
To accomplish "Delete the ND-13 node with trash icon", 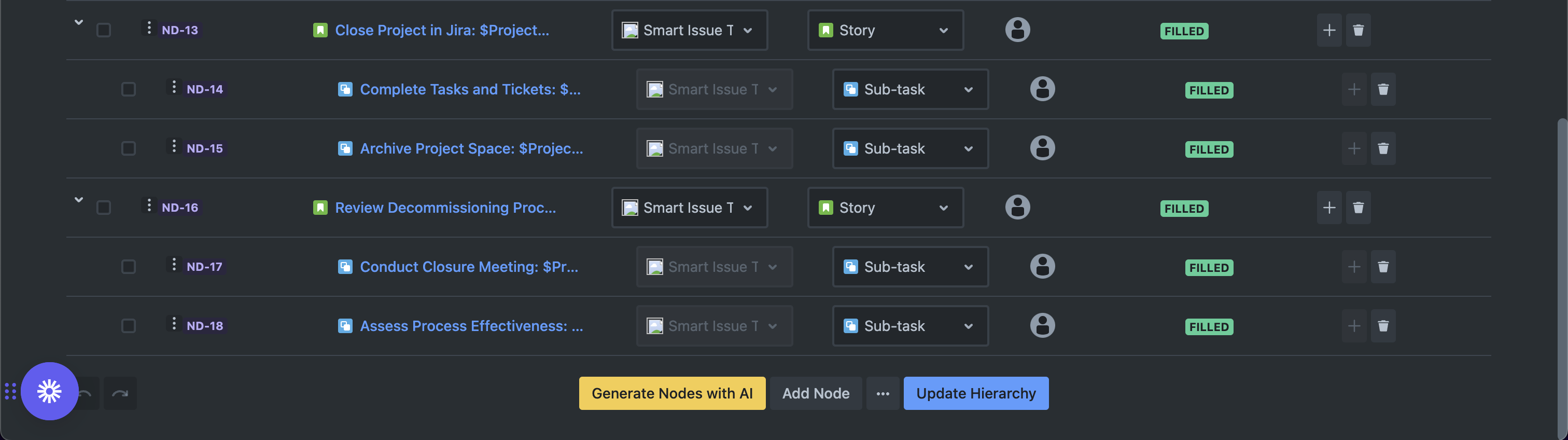I will click(x=1358, y=31).
